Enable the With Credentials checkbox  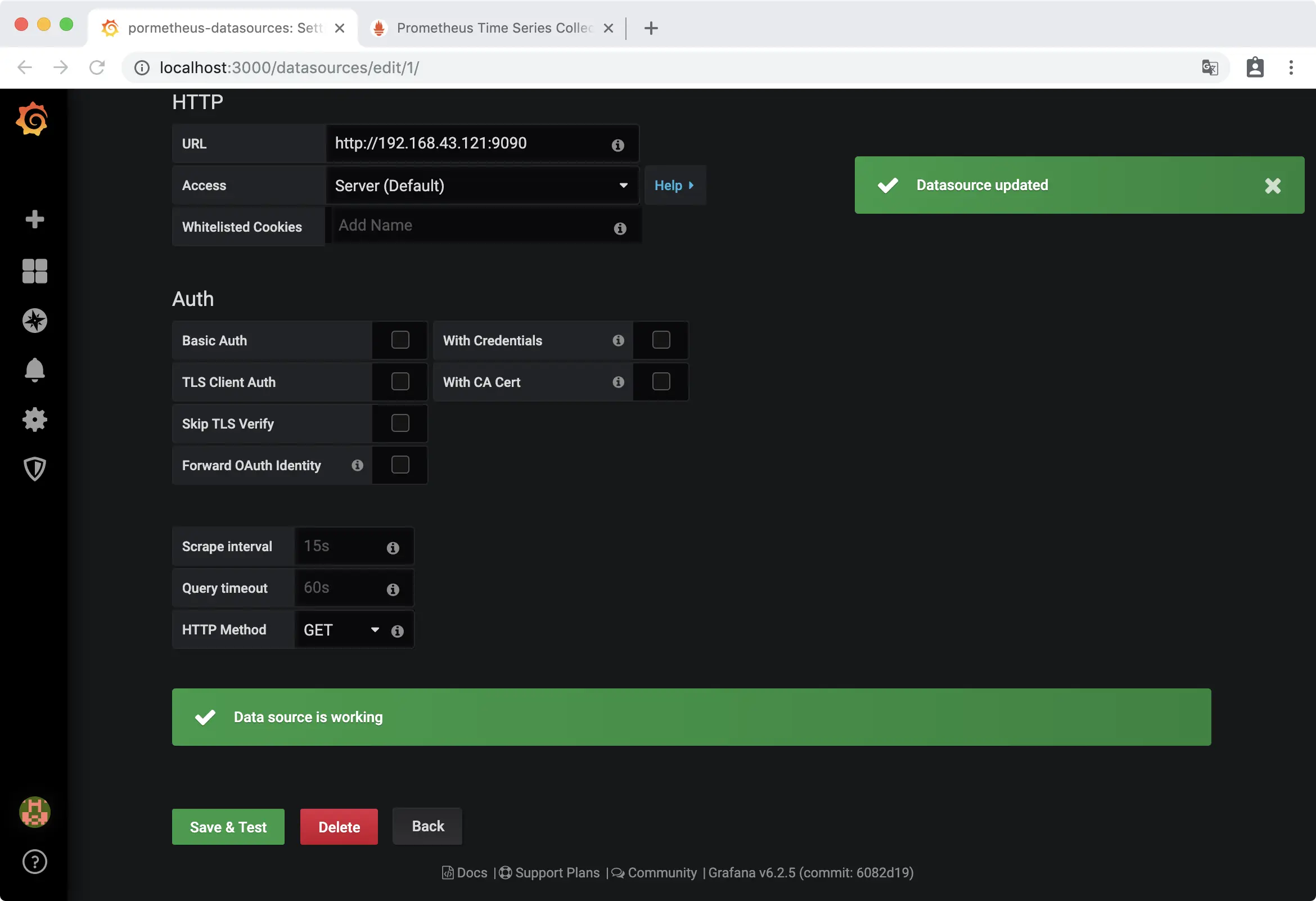[661, 340]
